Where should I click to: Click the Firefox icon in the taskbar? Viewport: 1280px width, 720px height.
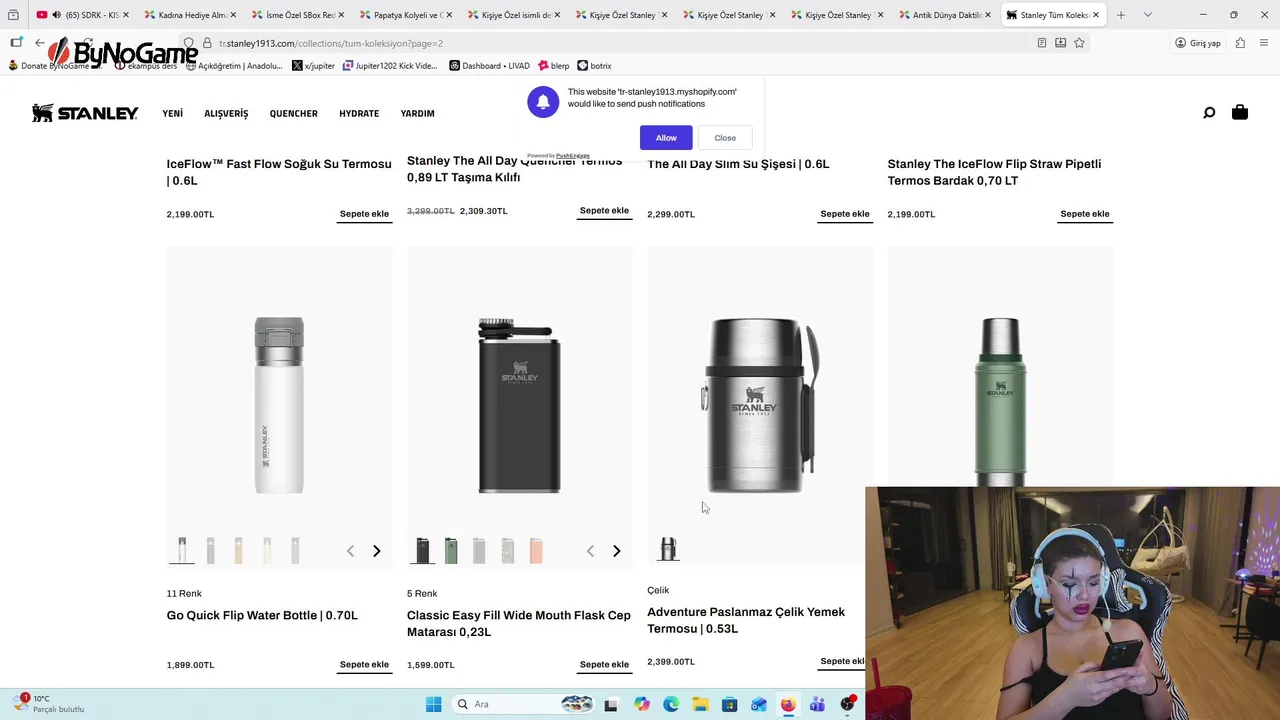tap(788, 704)
